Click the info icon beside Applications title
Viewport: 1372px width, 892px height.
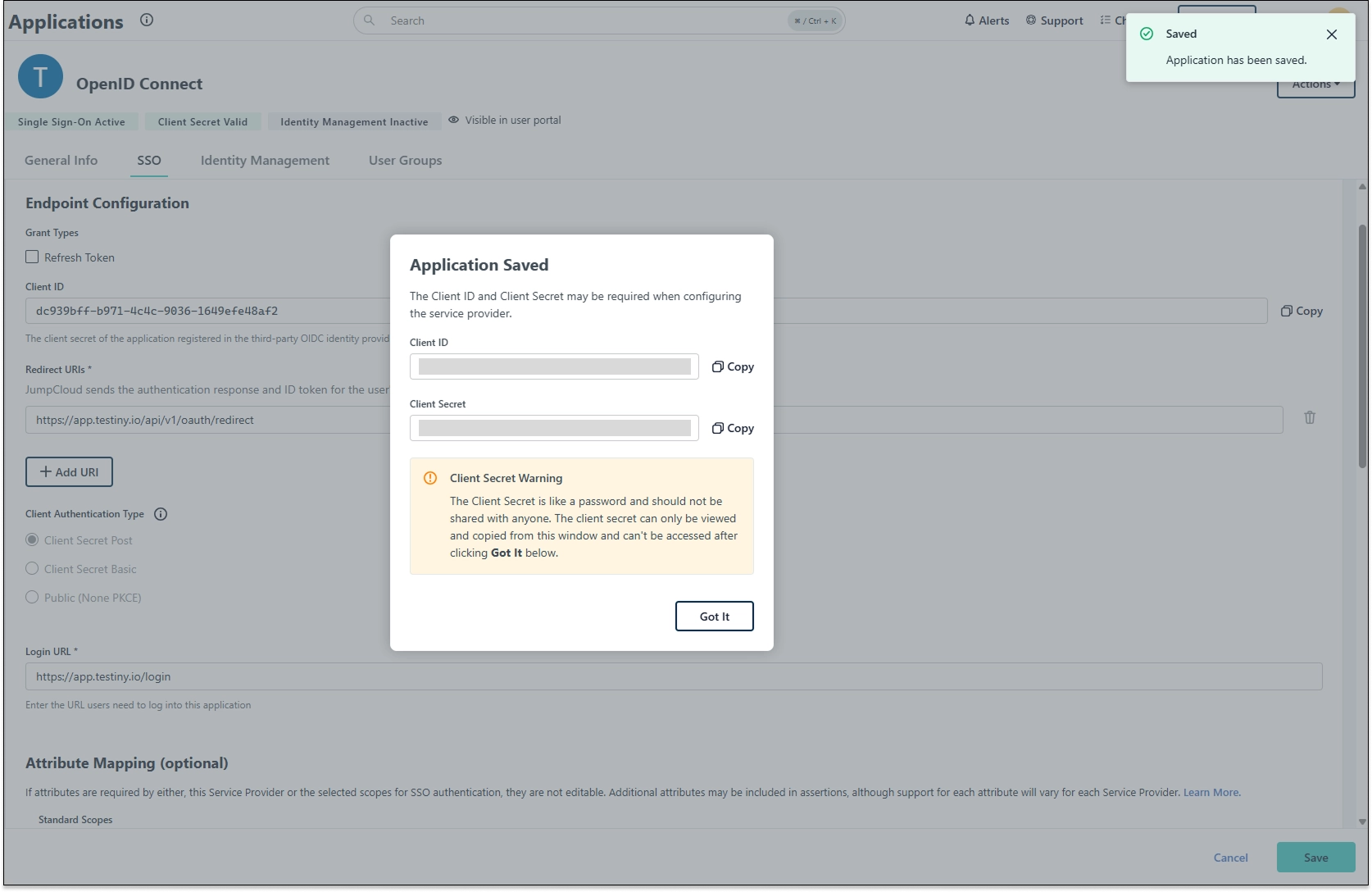coord(147,20)
